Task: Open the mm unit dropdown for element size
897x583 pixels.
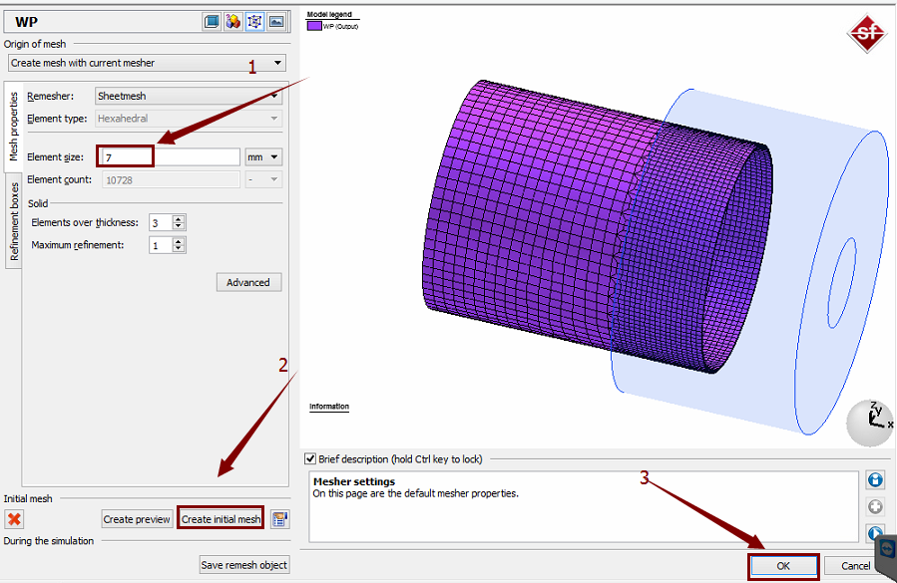Action: (x=264, y=157)
